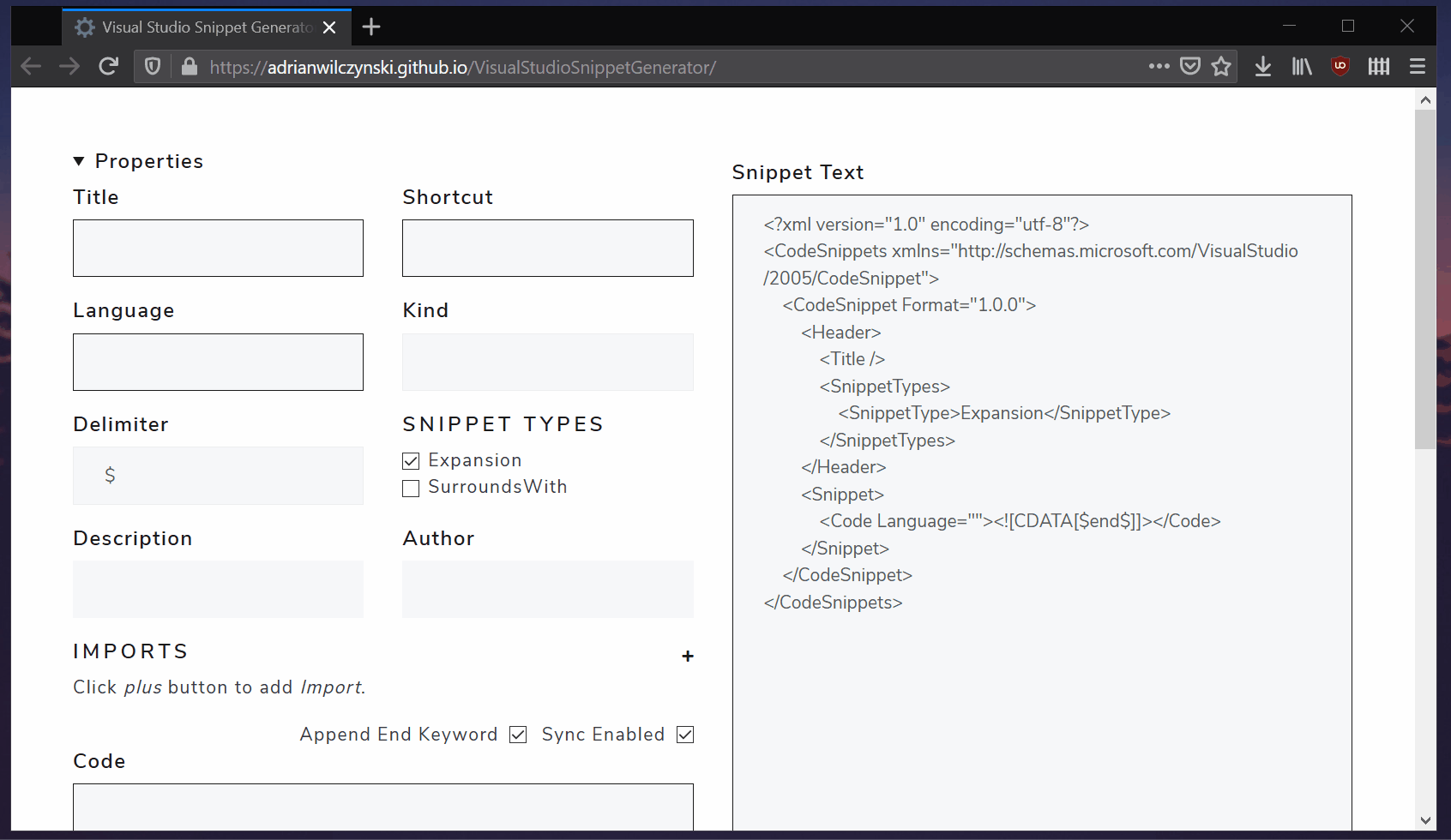Image resolution: width=1451 pixels, height=840 pixels.
Task: Edit the Delimiter field containing $
Action: [x=218, y=476]
